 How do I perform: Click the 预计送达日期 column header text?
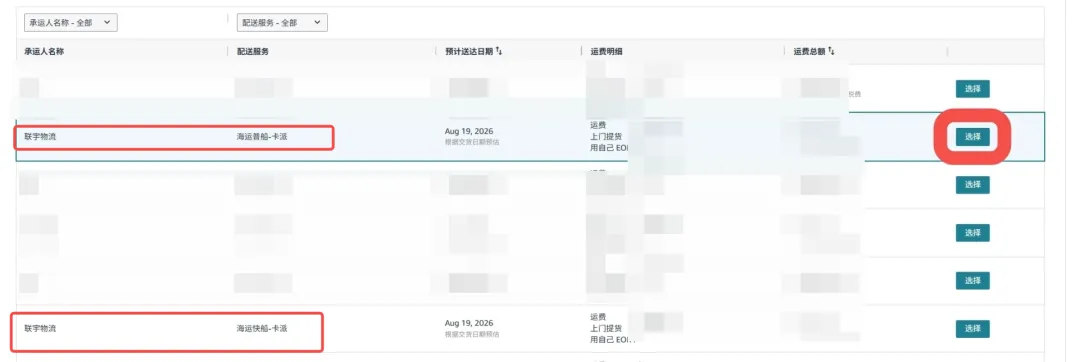pos(469,52)
